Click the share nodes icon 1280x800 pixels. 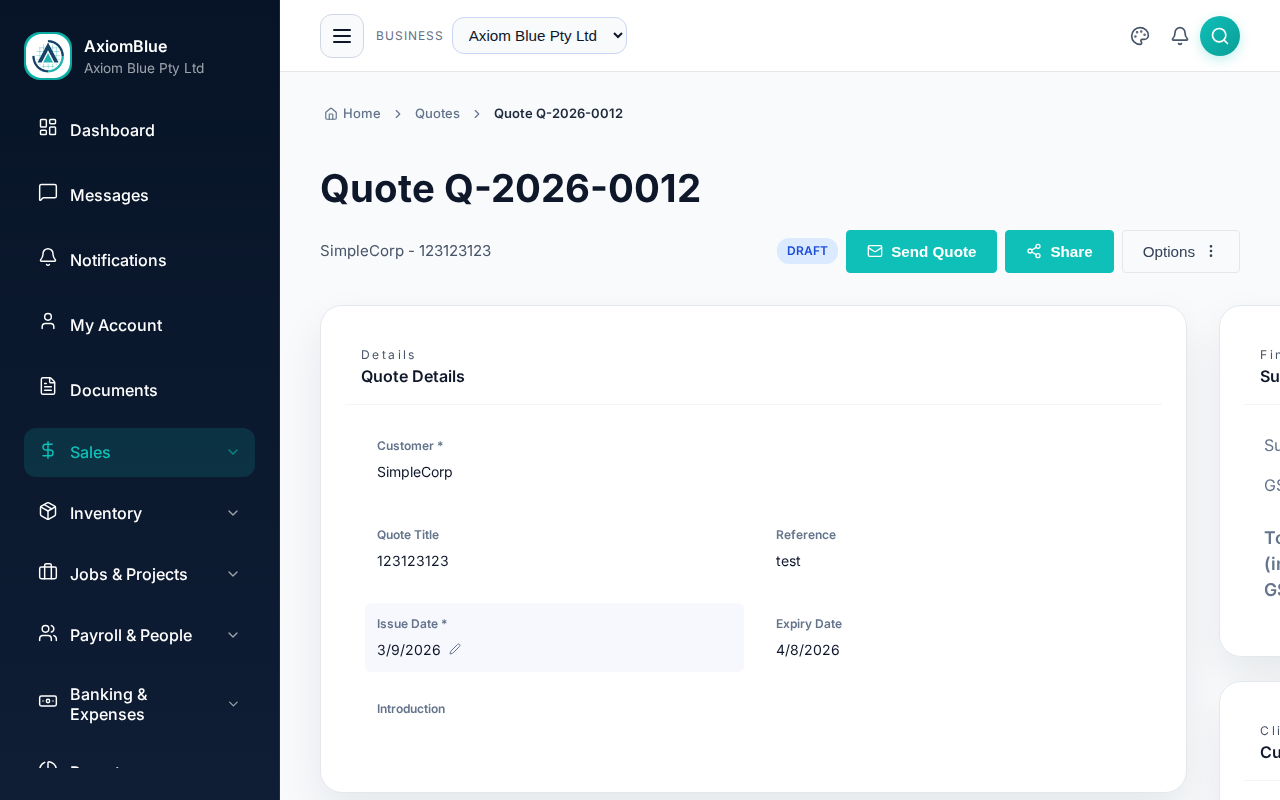[x=1034, y=251]
